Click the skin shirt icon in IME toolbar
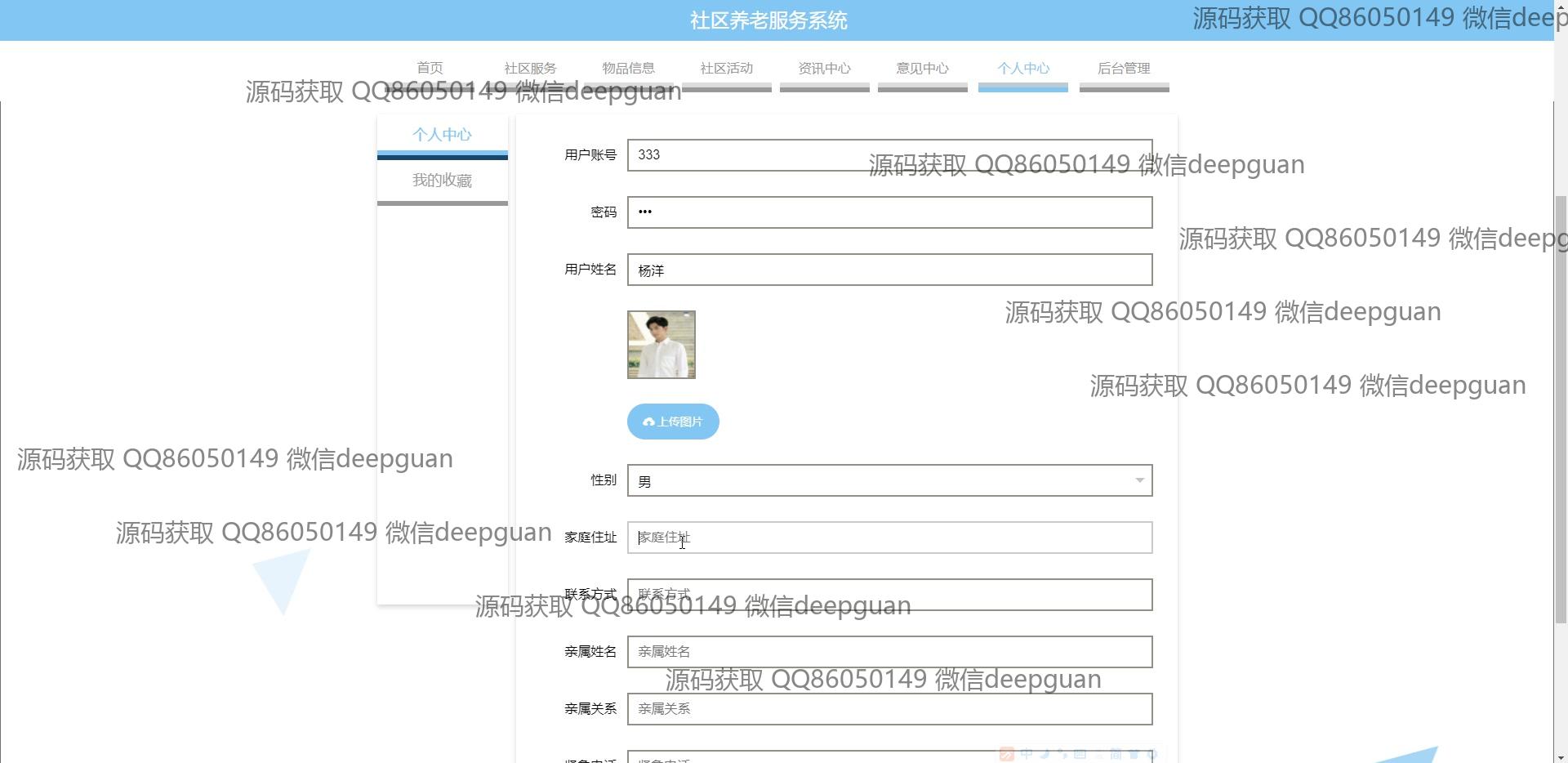 pos(1134,754)
